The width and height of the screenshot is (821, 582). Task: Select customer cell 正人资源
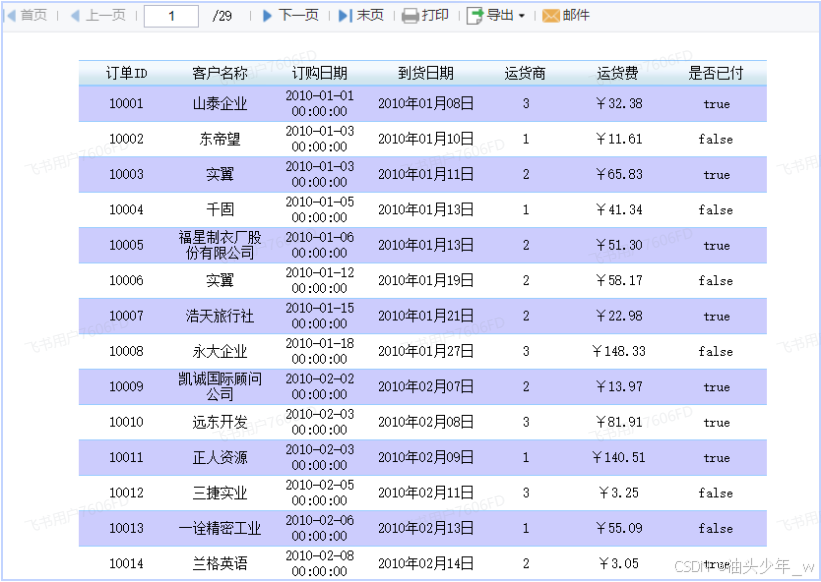[219, 457]
